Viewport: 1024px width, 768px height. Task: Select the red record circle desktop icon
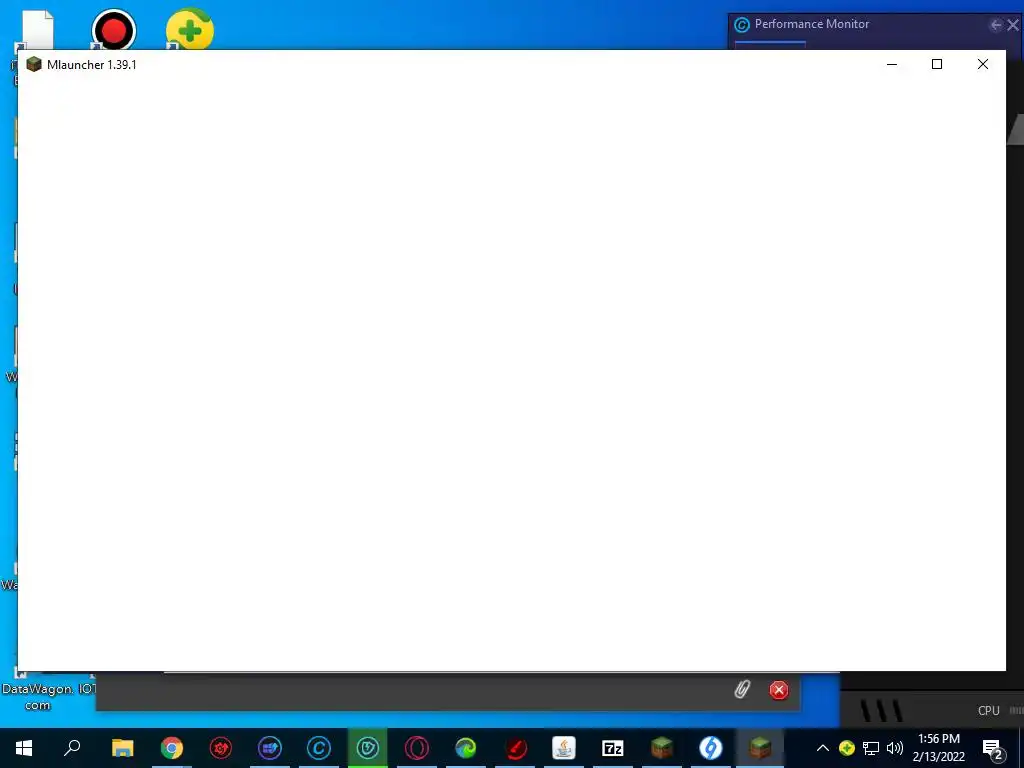click(114, 29)
